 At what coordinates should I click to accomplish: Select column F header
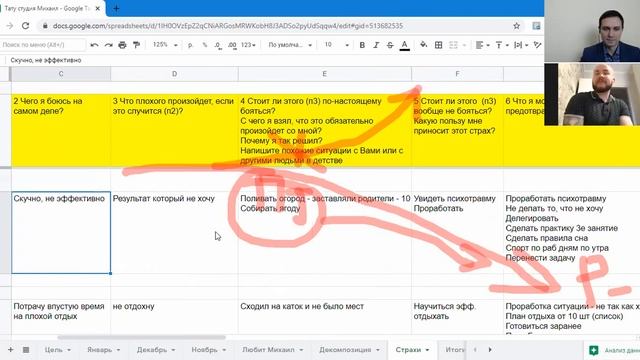click(457, 74)
